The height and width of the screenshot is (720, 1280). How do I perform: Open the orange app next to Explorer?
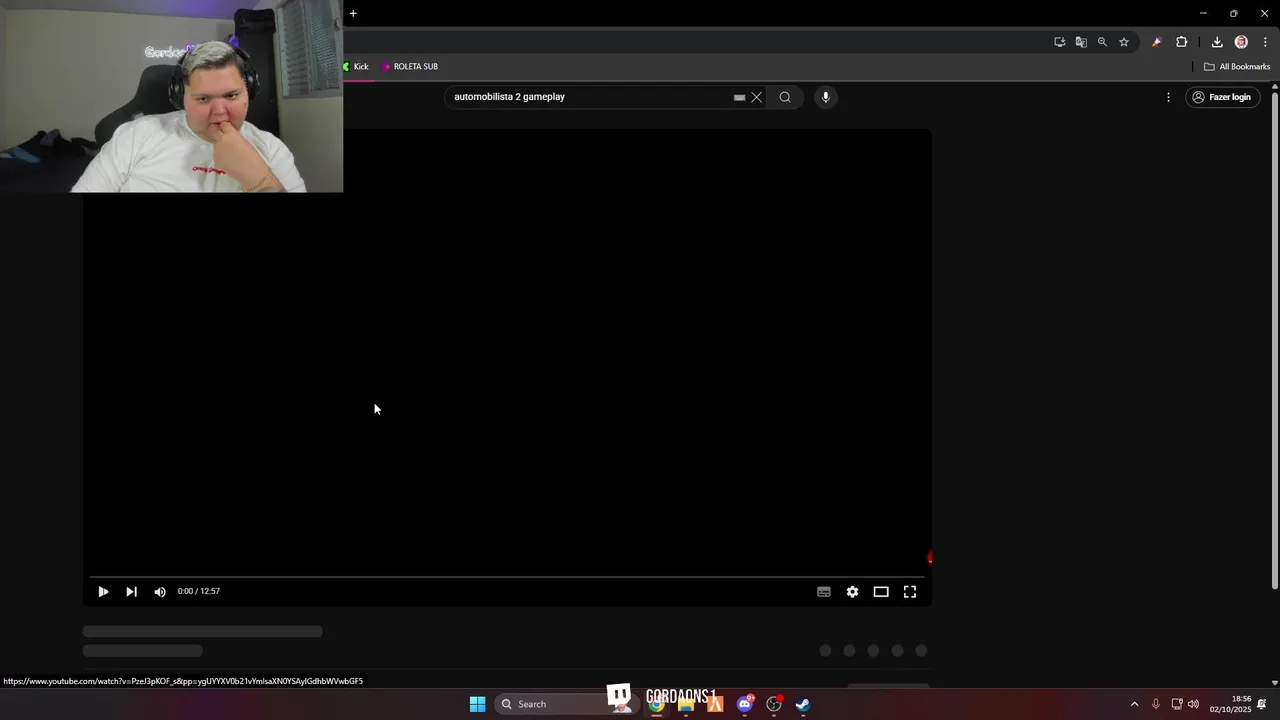coord(715,705)
